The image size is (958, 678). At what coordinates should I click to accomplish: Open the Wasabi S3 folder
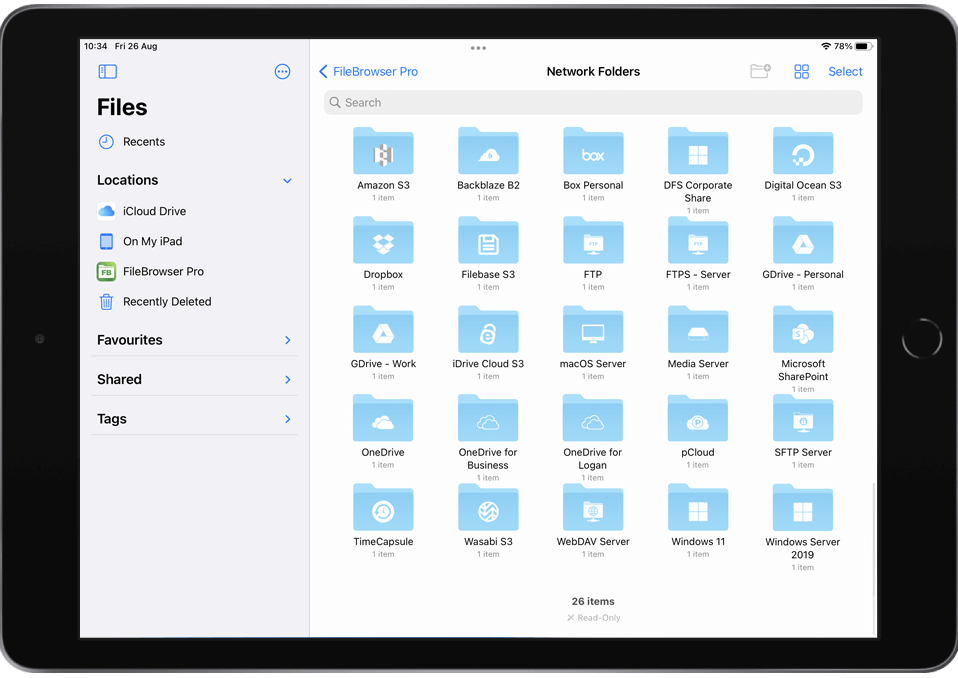click(488, 507)
